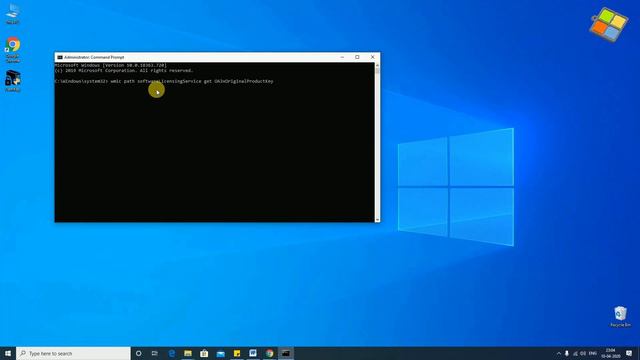This screenshot has height=360, width=640.
Task: Open the Recycle Bin on the desktop
Action: [x=620, y=316]
